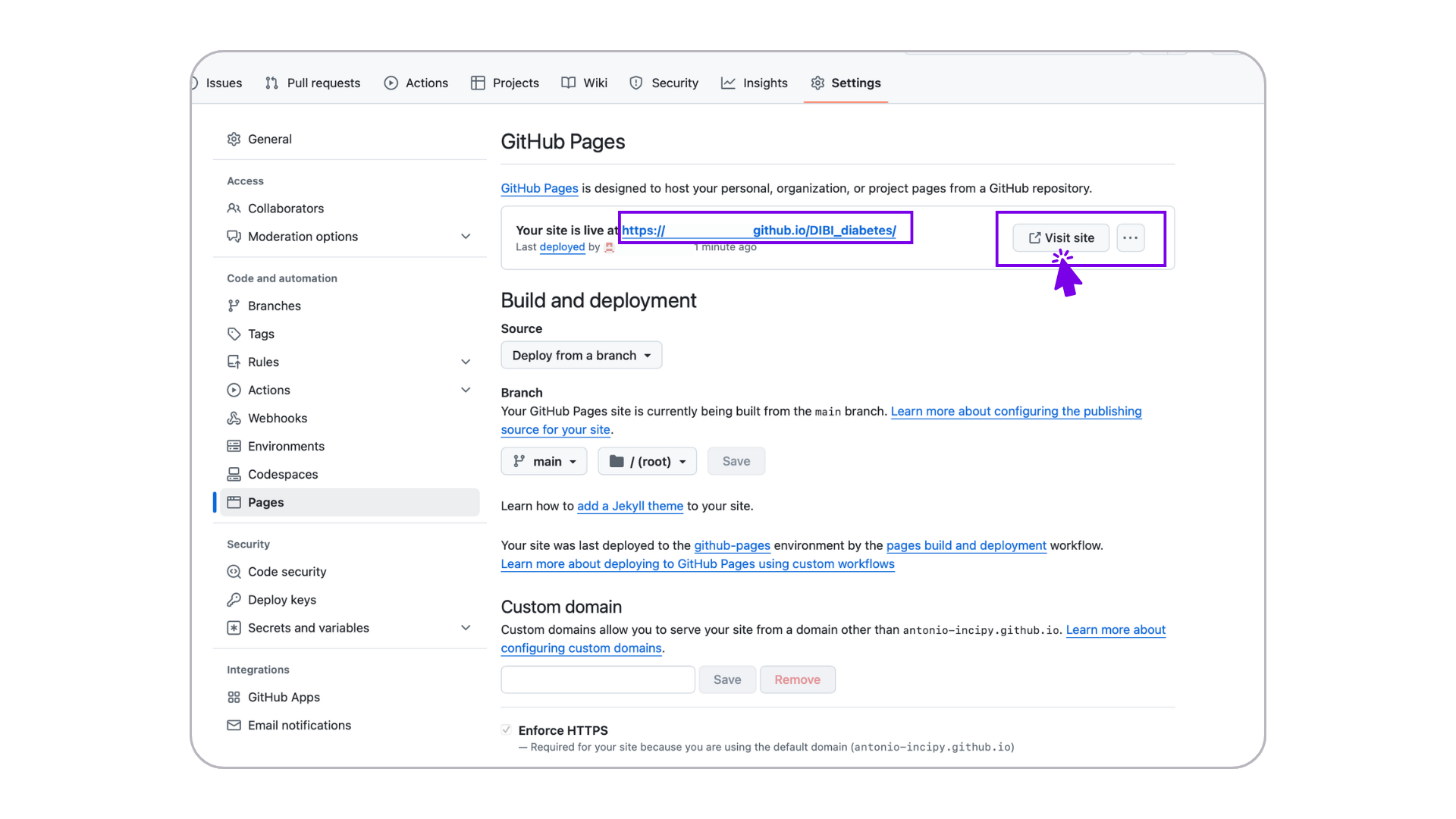
Task: Click the Save button next to root folder
Action: [x=736, y=461]
